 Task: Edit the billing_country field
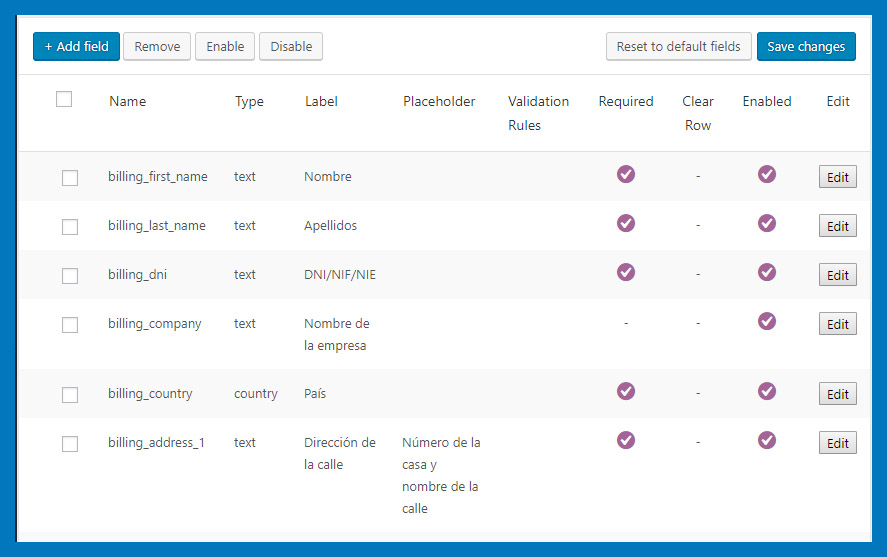coord(838,394)
